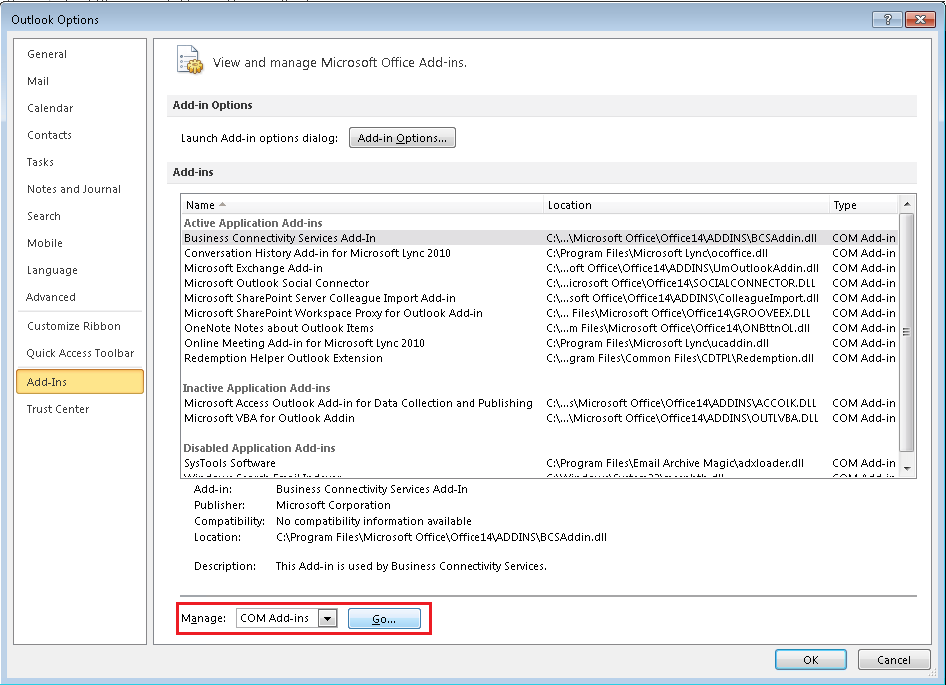Click the Redemption.dll location cell
The height and width of the screenshot is (685, 946).
[x=680, y=358]
